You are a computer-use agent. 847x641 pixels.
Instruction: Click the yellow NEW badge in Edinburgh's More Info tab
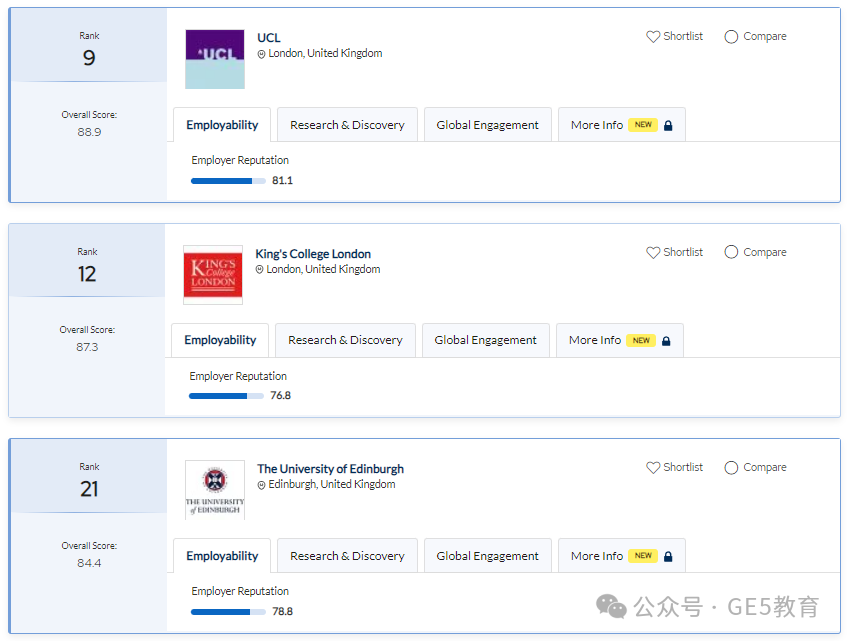[643, 556]
